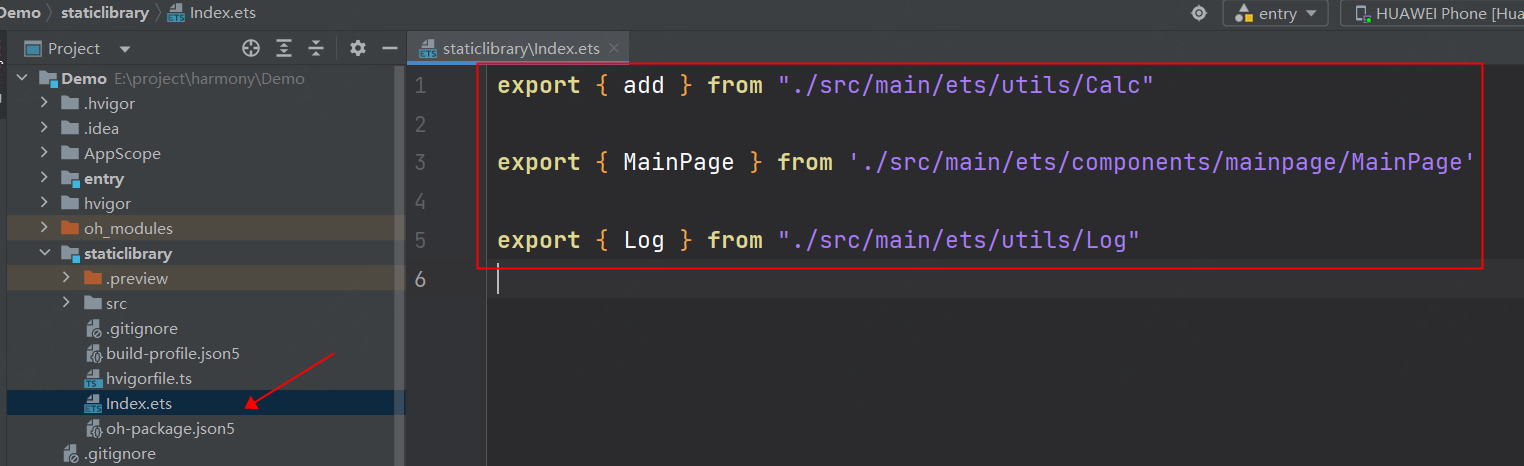Open the entry run configuration dropdown
The height and width of the screenshot is (466, 1524).
click(1275, 13)
